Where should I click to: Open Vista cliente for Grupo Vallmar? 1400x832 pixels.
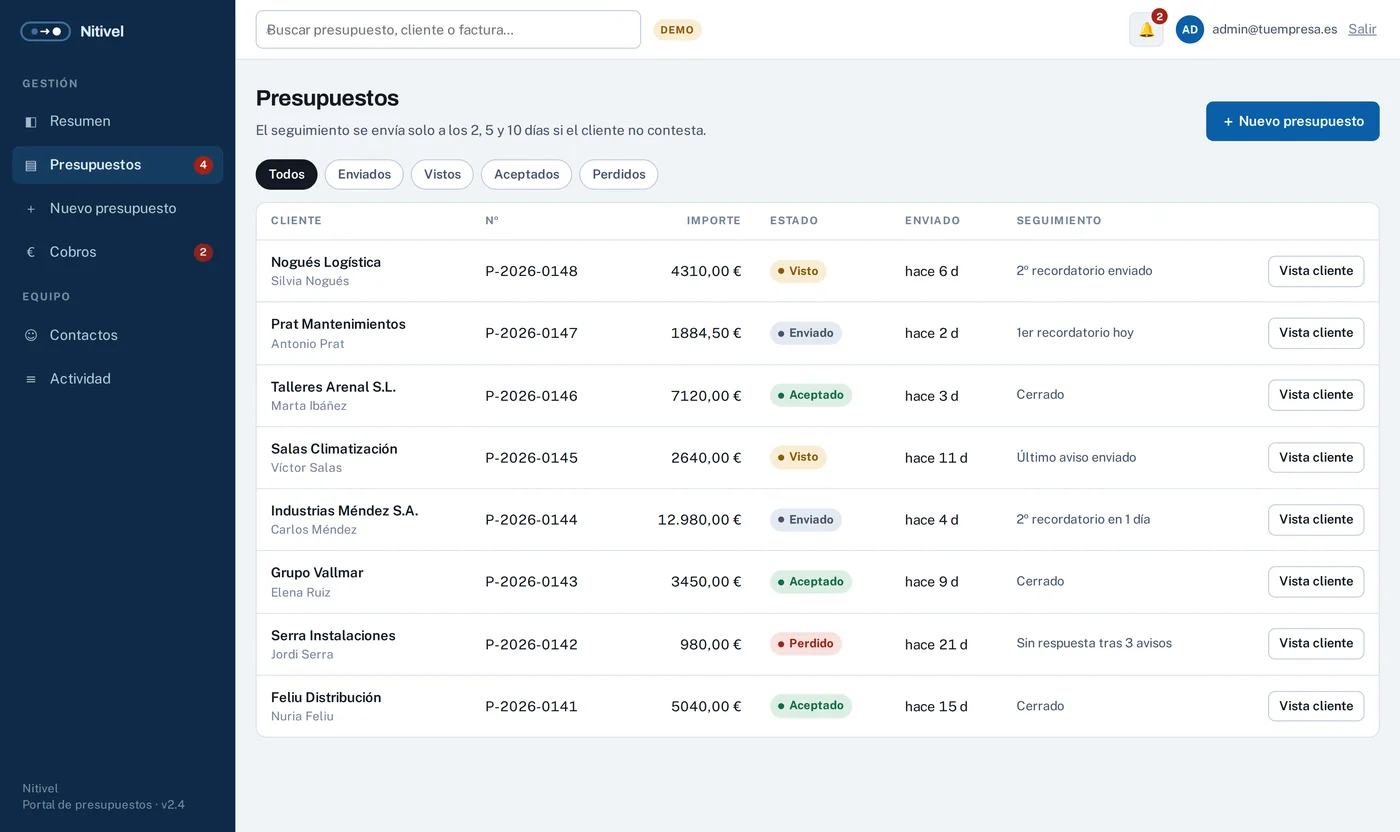tap(1316, 582)
